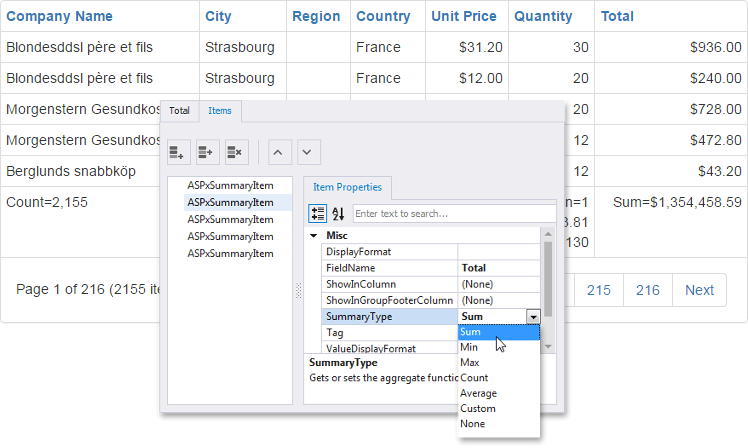The height and width of the screenshot is (448, 748).
Task: Move selected item down with chevron button
Action: tap(309, 152)
